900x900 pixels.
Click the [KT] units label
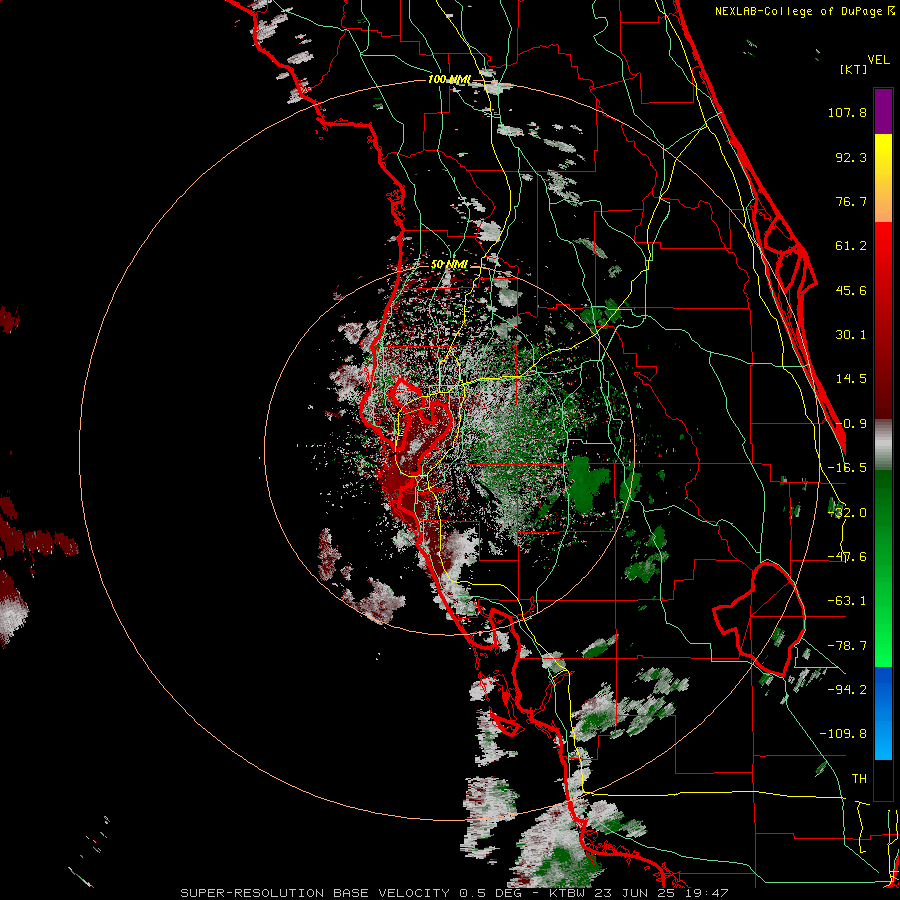point(854,69)
